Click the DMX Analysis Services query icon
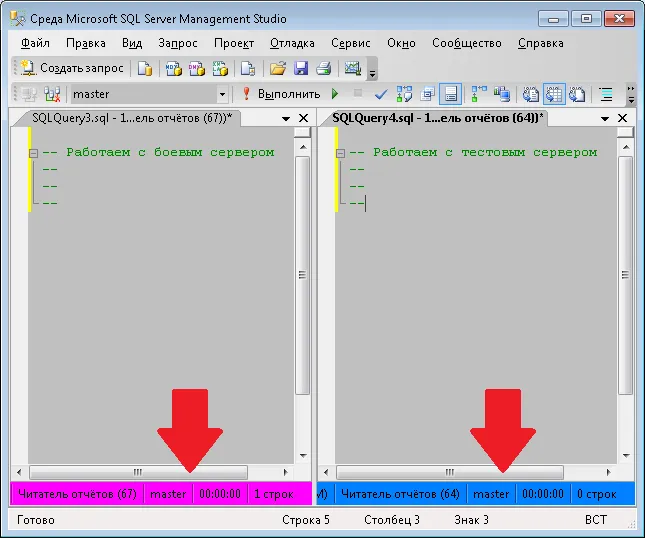 pyautogui.click(x=197, y=68)
